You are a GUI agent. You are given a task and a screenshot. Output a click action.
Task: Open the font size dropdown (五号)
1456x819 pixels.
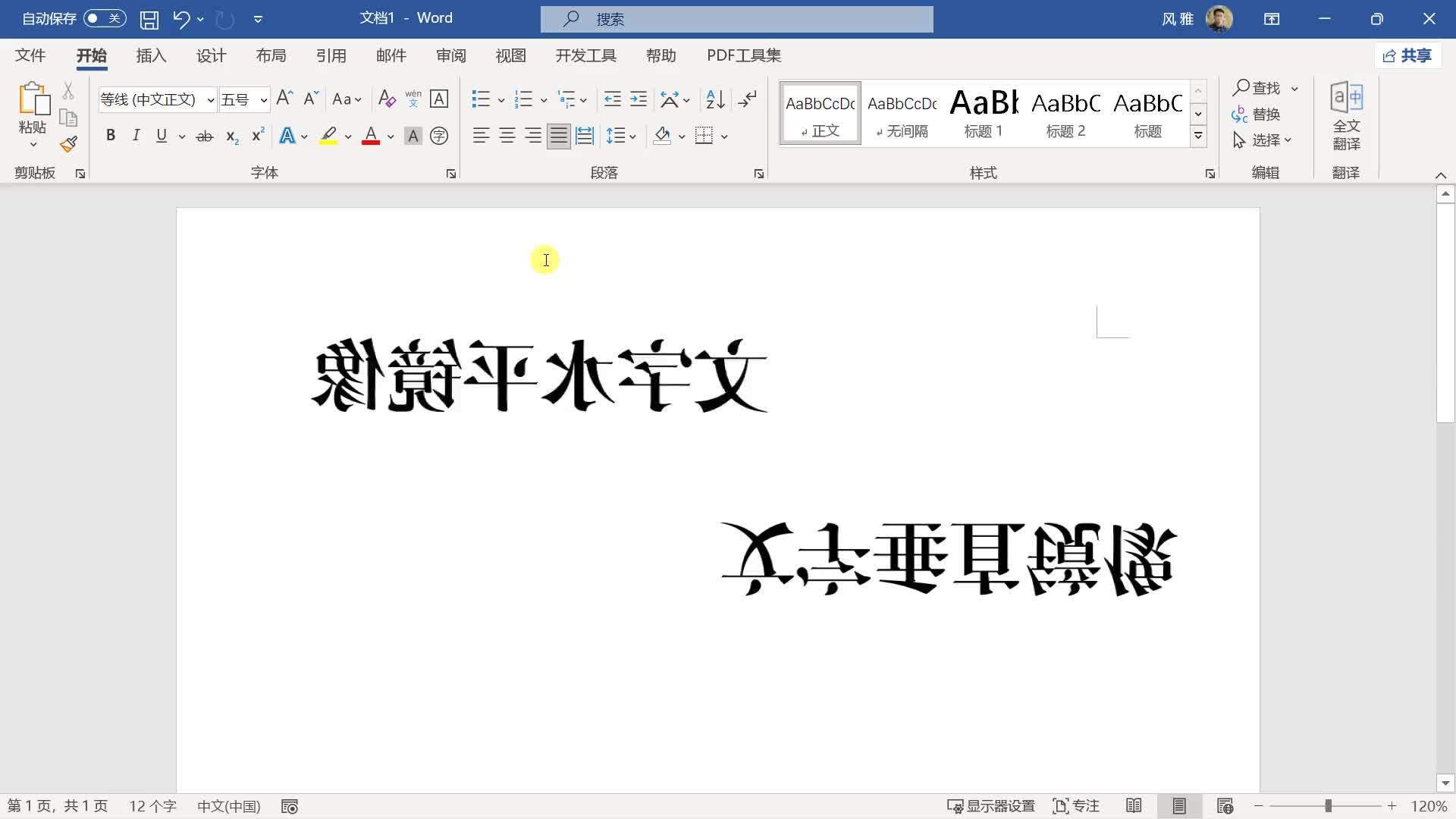point(263,100)
